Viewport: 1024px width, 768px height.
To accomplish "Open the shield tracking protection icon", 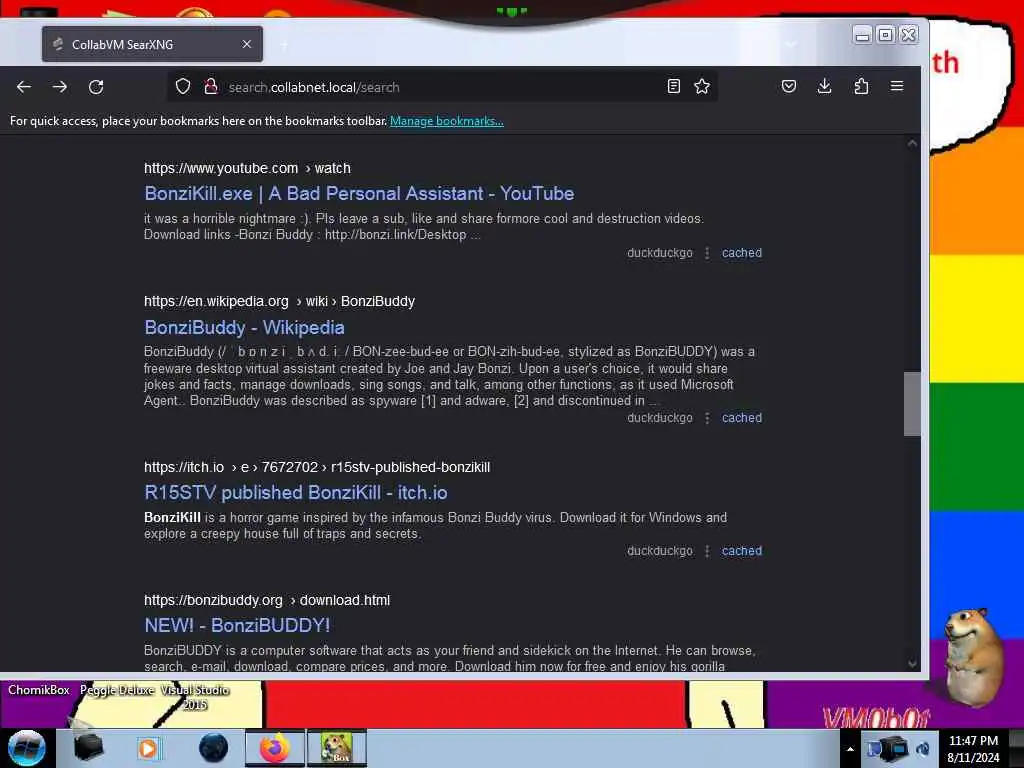I will click(x=183, y=86).
